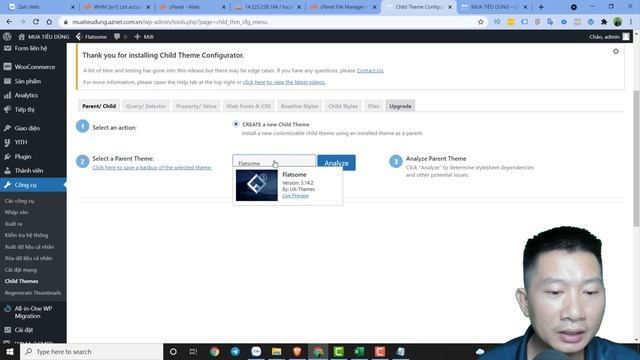The image size is (640, 360).
Task: Open Cài đặt mạng submenu item
Action: pyautogui.click(x=20, y=270)
